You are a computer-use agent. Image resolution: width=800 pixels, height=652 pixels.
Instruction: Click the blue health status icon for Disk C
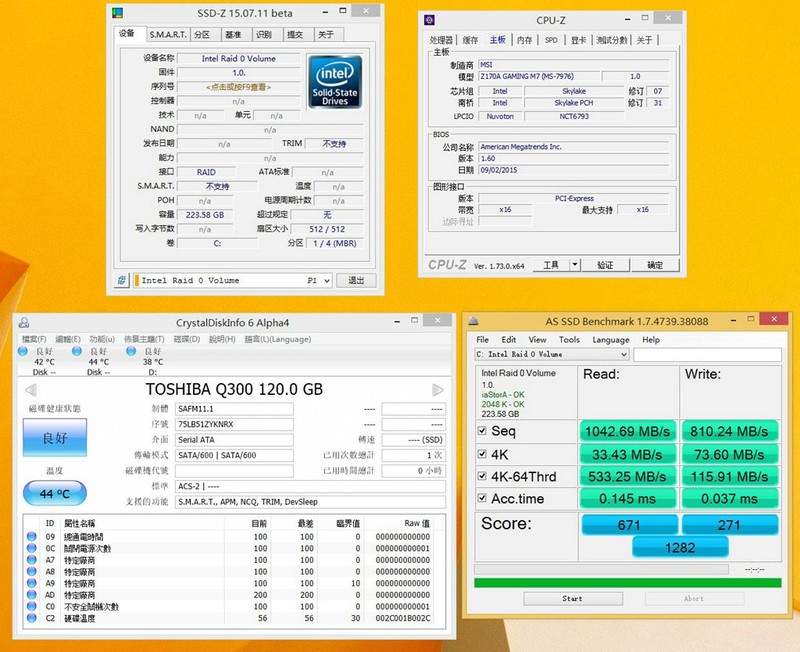click(23, 354)
